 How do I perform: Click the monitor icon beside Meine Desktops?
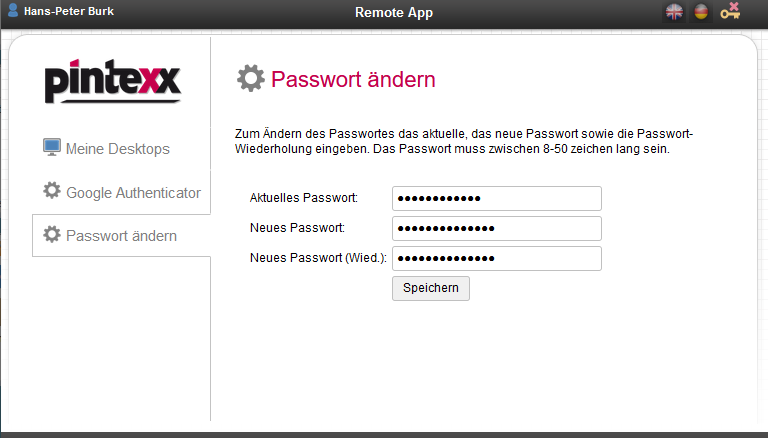(52, 148)
